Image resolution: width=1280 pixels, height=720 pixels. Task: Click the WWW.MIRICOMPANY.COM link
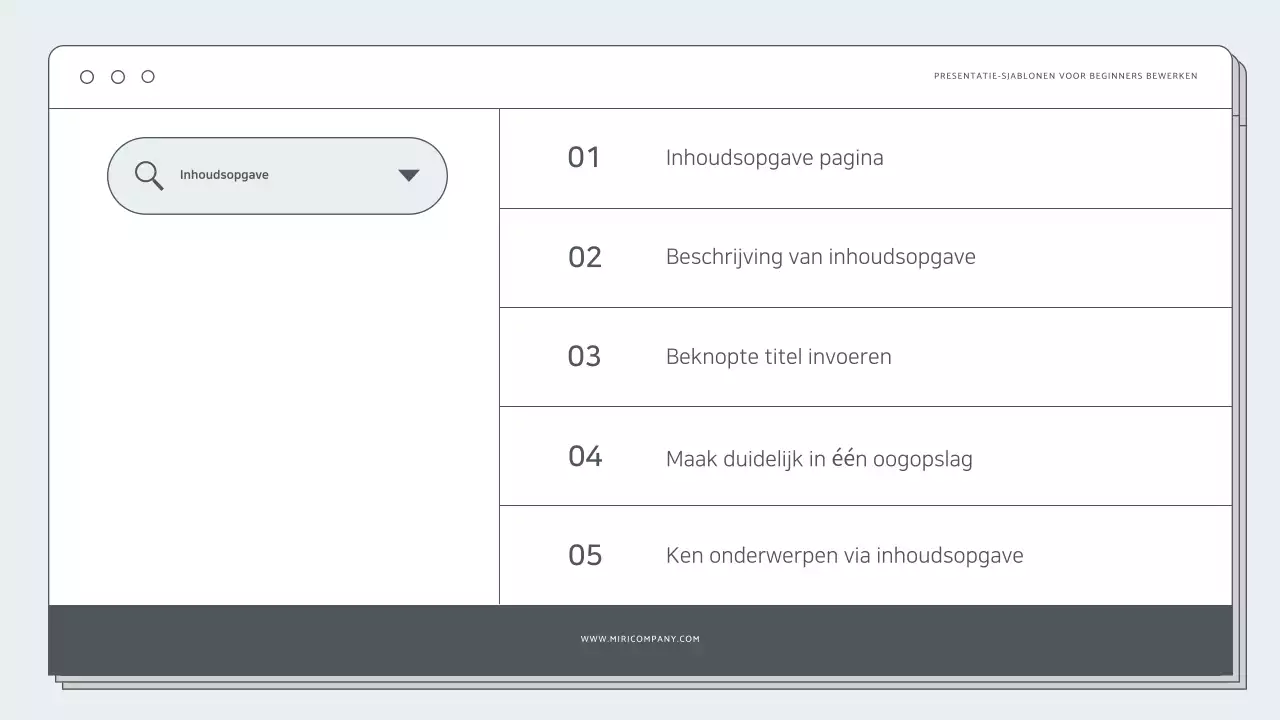[x=640, y=638]
